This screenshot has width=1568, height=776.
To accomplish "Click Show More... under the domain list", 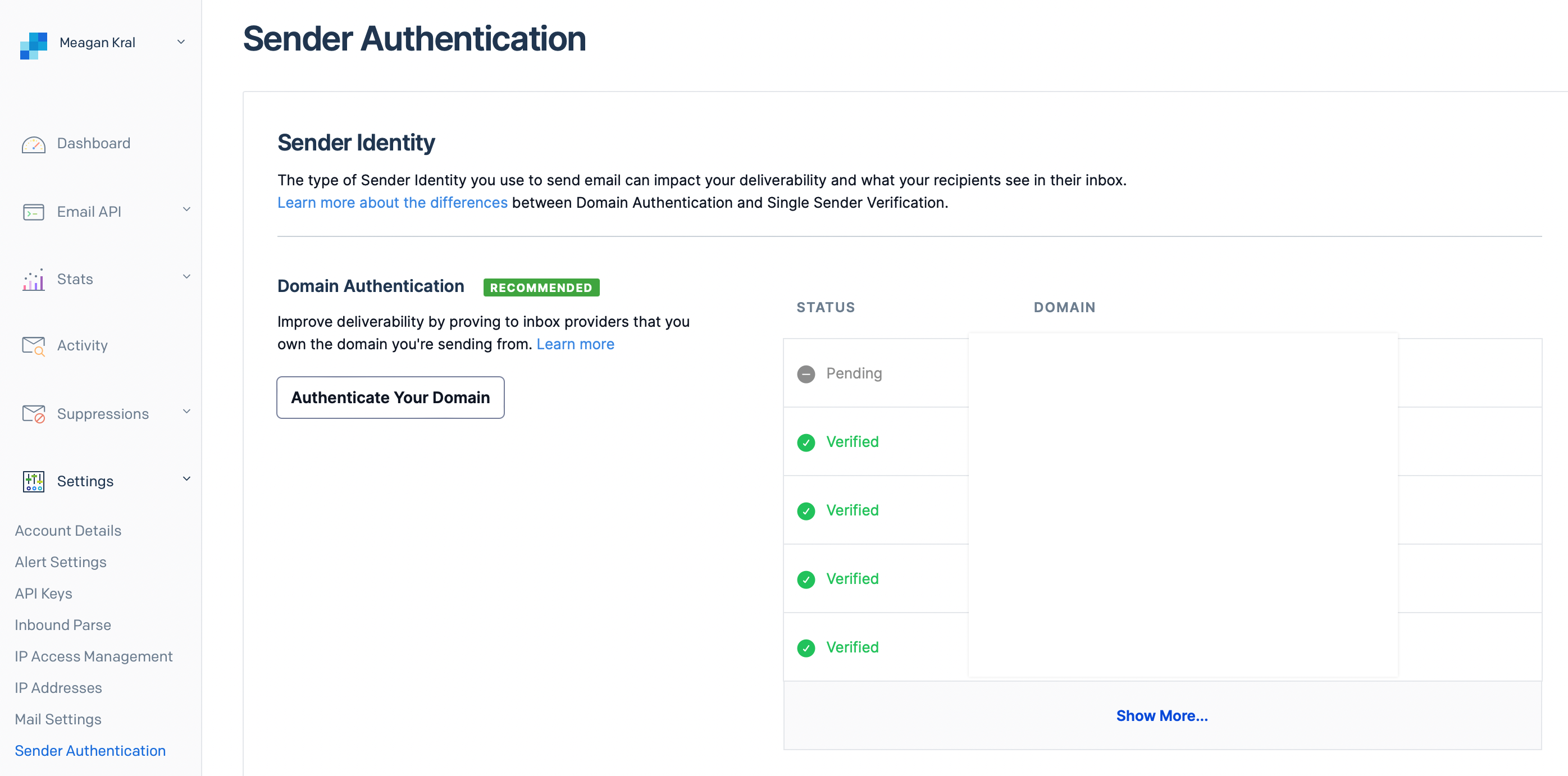I will point(1161,716).
